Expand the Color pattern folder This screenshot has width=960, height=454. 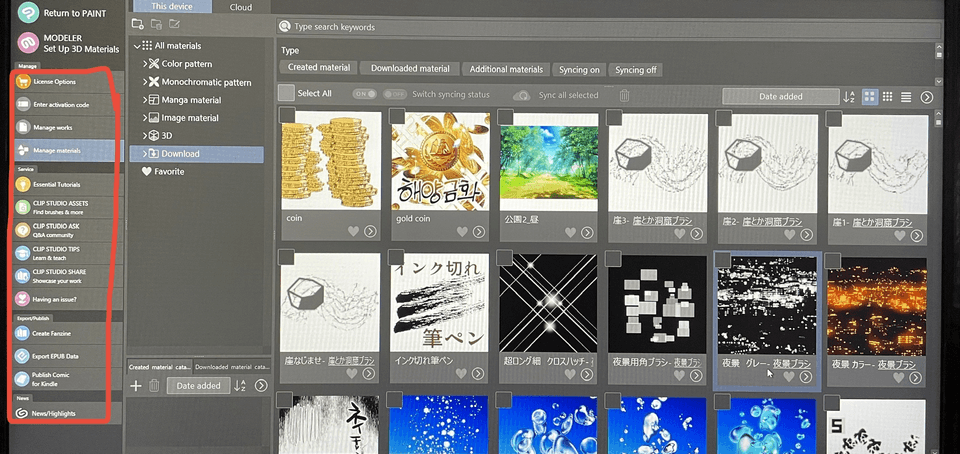coord(145,64)
